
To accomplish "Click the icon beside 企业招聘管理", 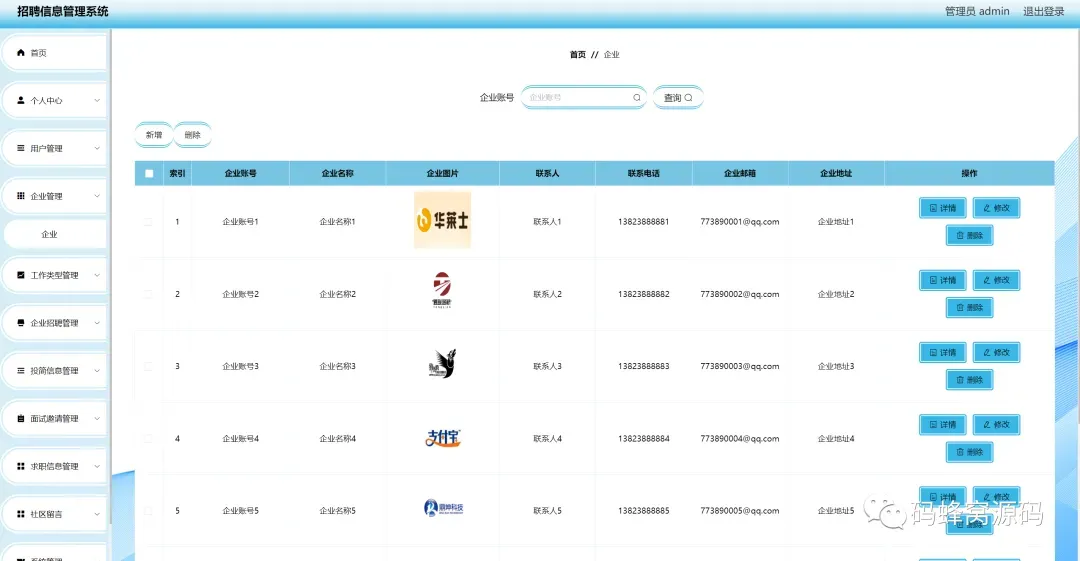I will pos(21,323).
